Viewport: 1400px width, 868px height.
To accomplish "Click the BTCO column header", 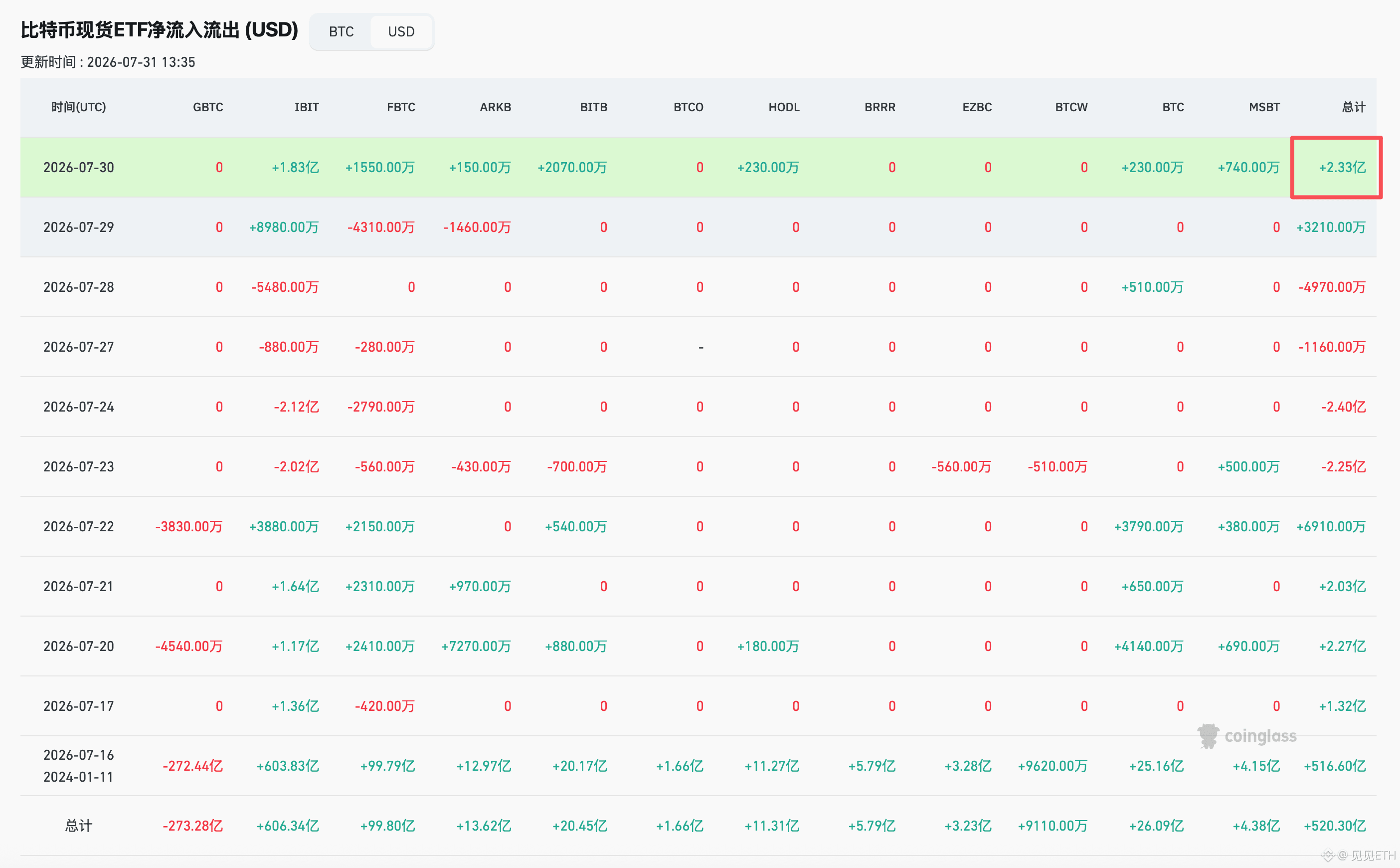I will tap(688, 107).
